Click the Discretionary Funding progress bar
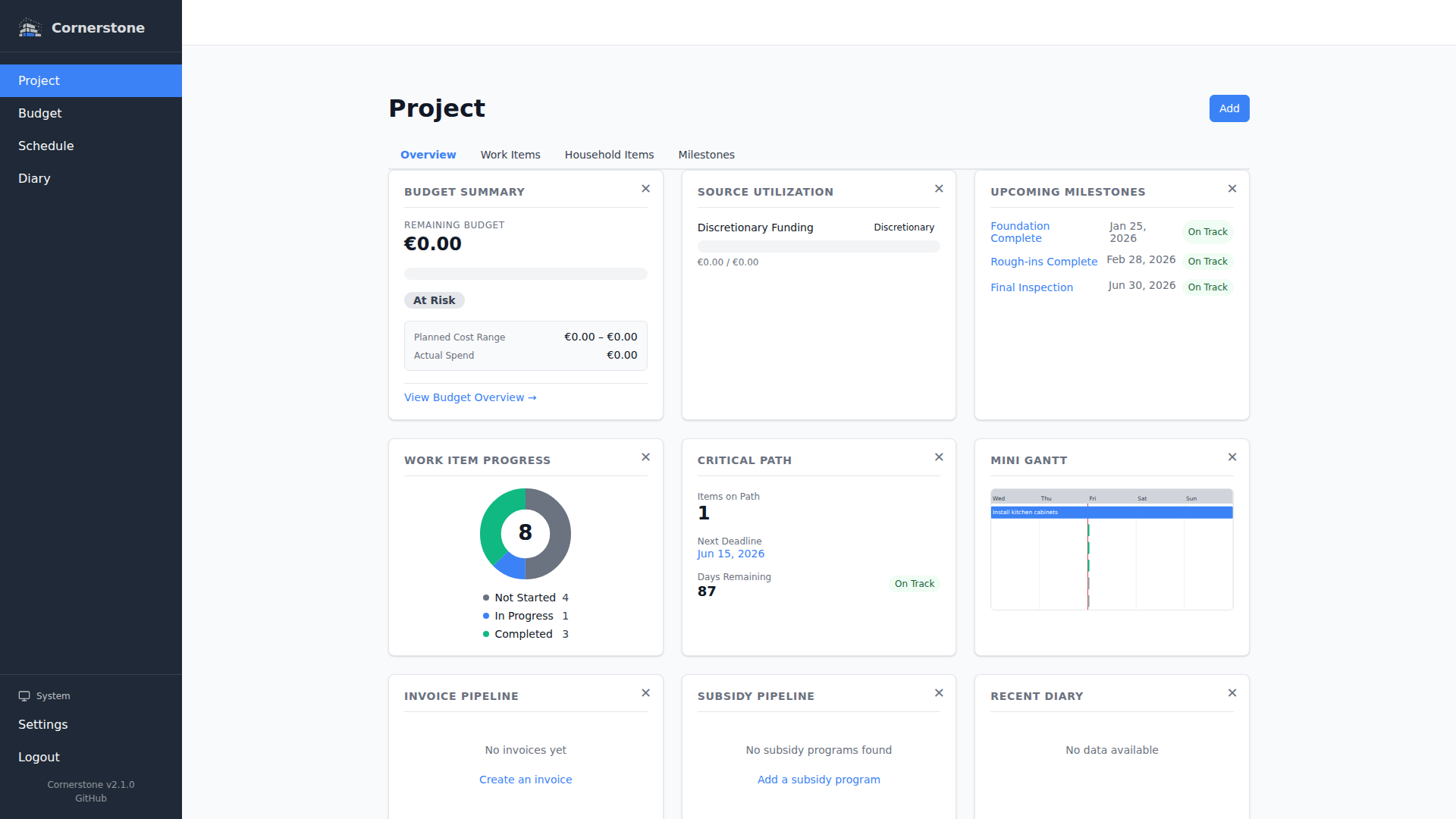1456x819 pixels. 818,246
